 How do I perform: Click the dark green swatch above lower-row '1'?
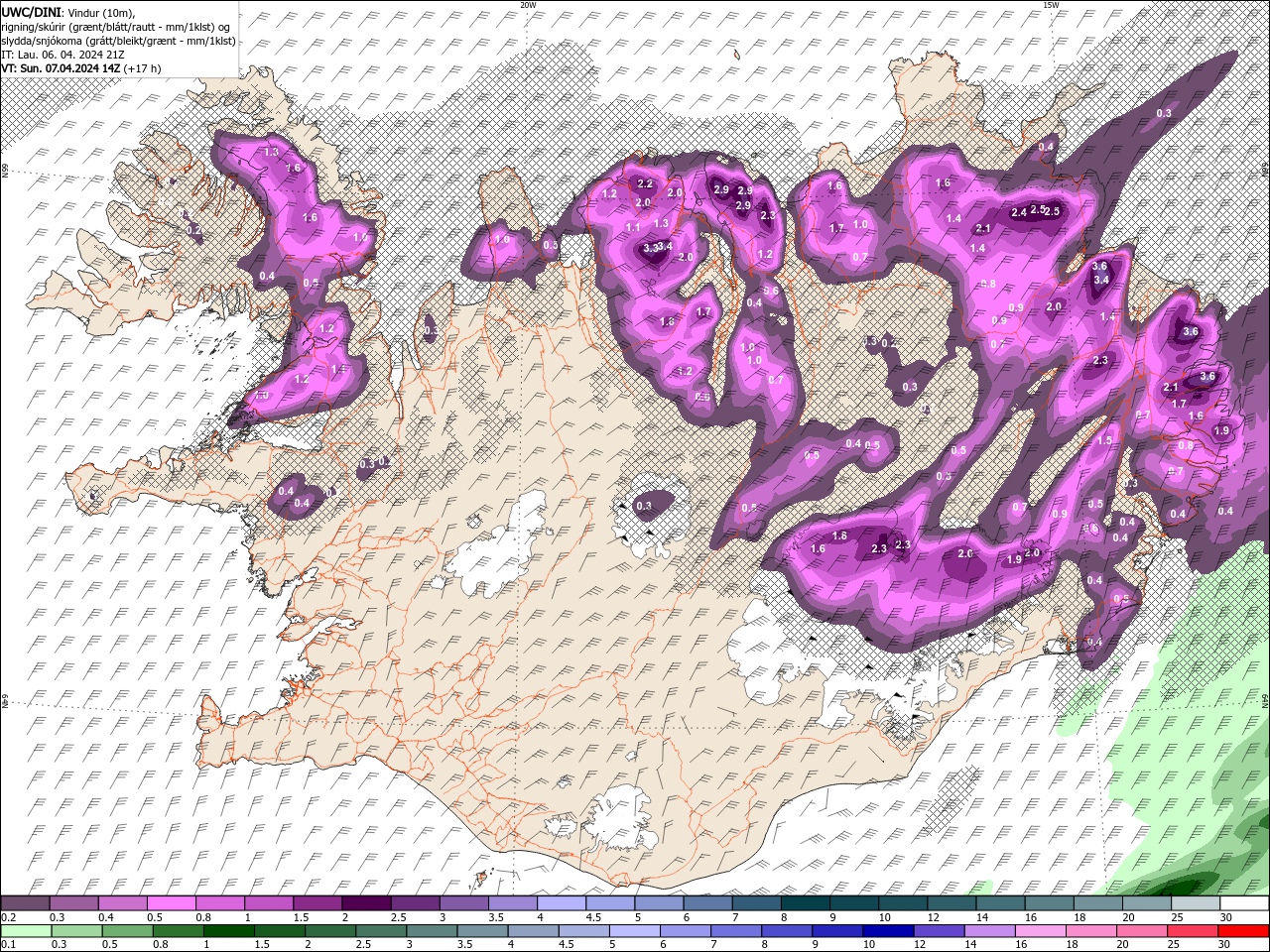click(x=229, y=931)
